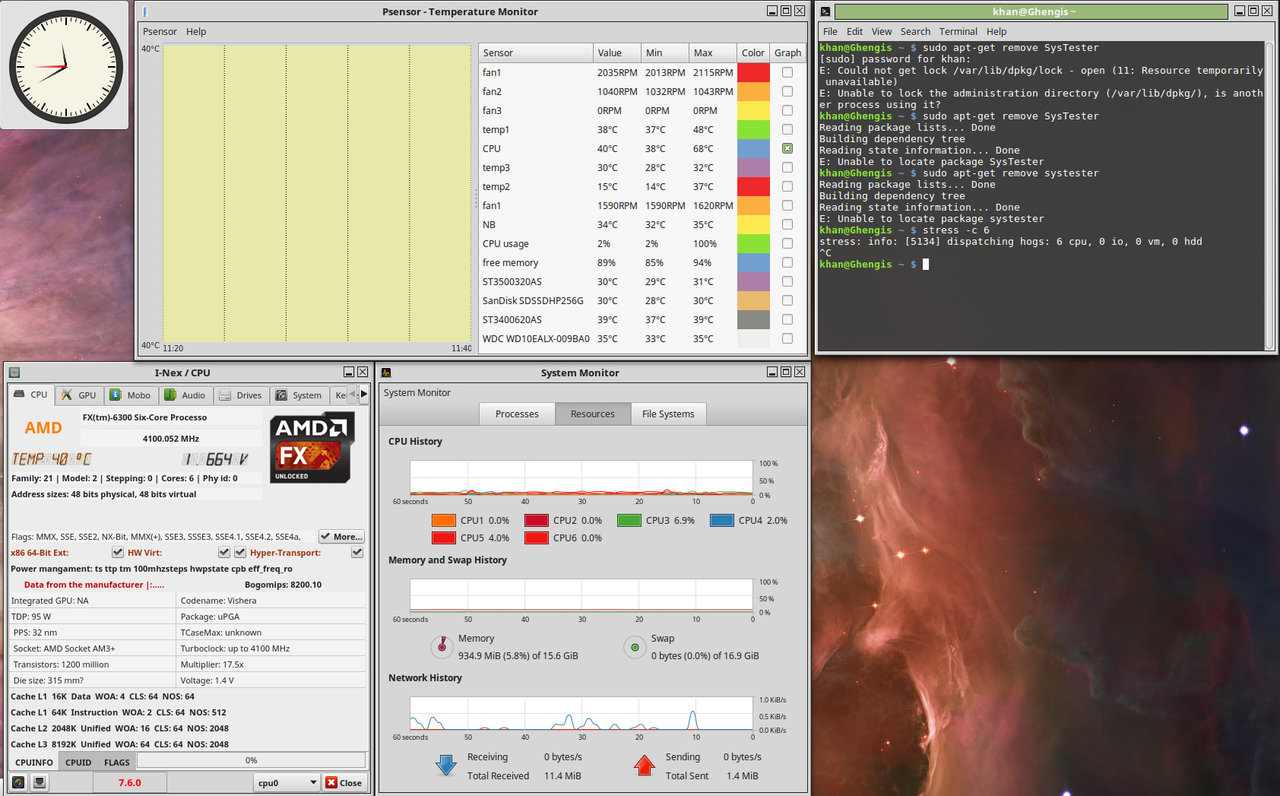Sort sensors by the Value column header
The width and height of the screenshot is (1280, 796).
[x=609, y=53]
